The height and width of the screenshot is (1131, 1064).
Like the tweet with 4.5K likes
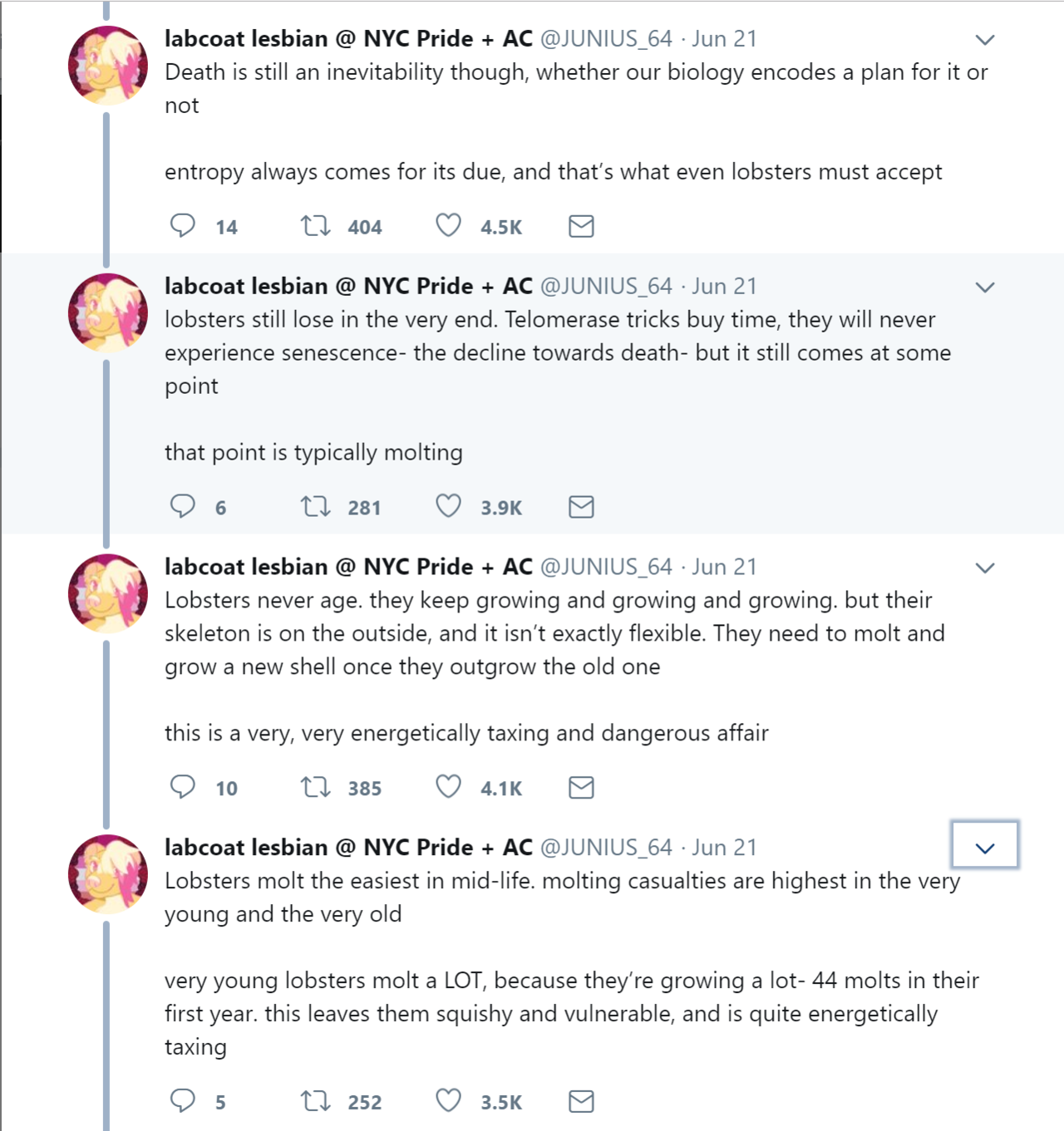449,226
